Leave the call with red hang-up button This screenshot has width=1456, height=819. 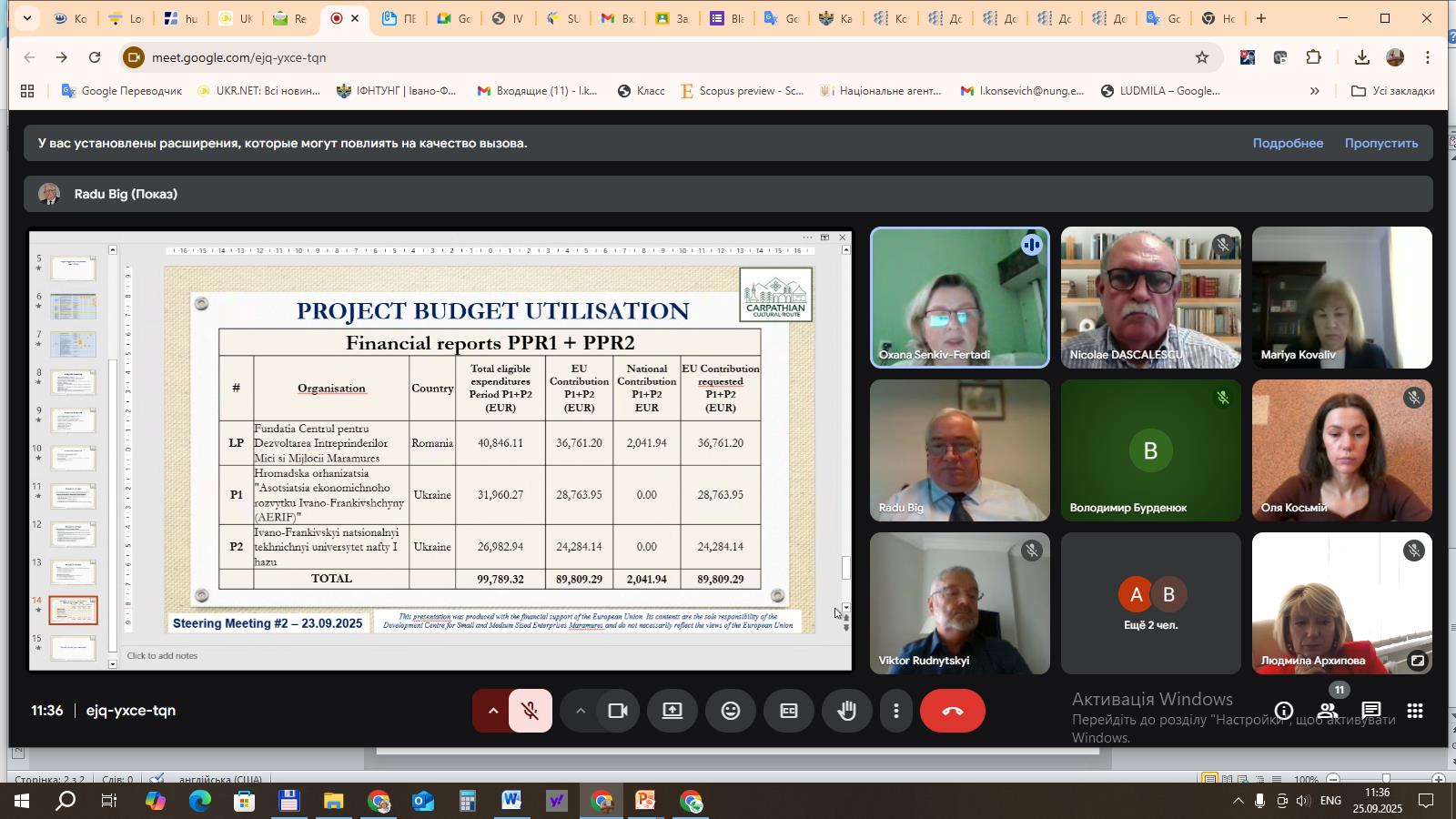[952, 712]
